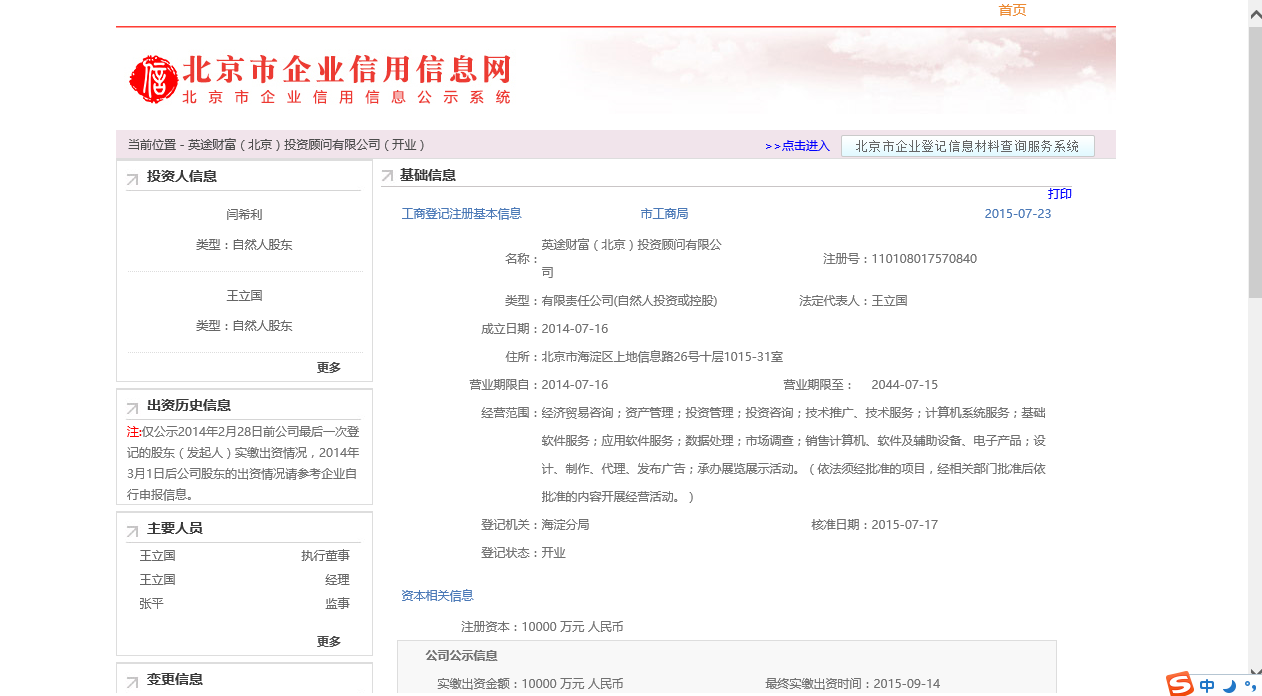Click 最终实缴出资时间 2015-09-14 value
Viewport: 1262px width, 696px height.
pyautogui.click(x=906, y=684)
